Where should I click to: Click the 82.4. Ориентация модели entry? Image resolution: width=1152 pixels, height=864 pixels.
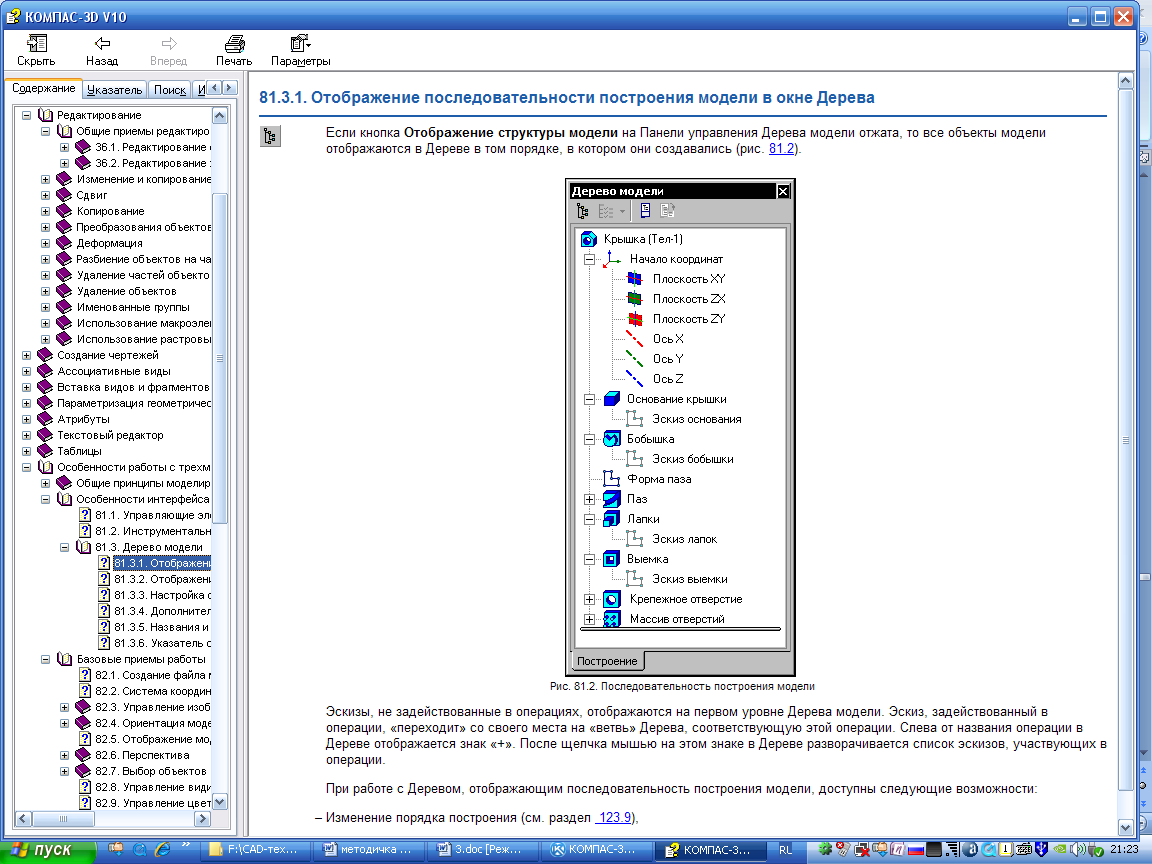(153, 723)
